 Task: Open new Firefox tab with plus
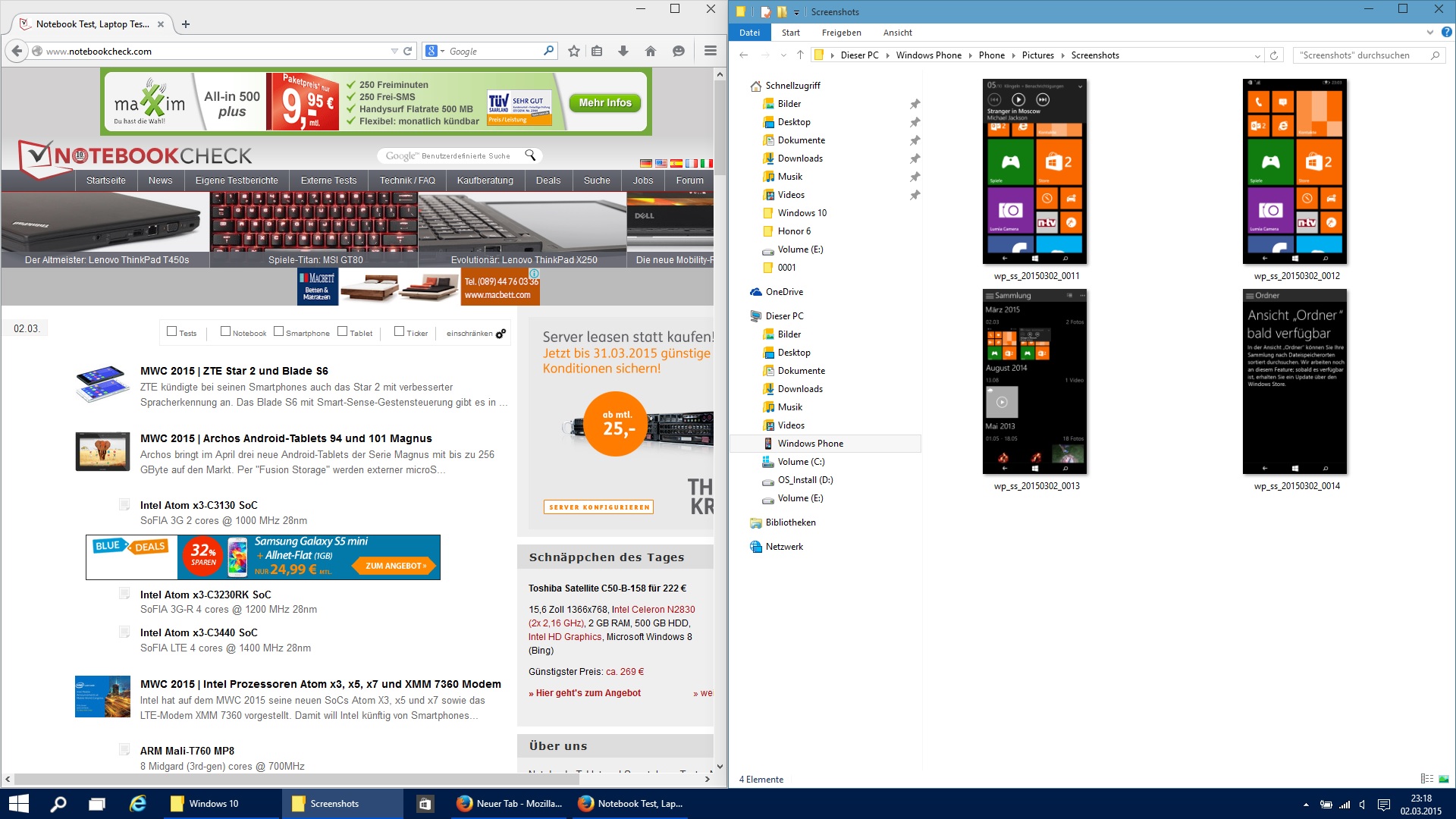pyautogui.click(x=186, y=24)
